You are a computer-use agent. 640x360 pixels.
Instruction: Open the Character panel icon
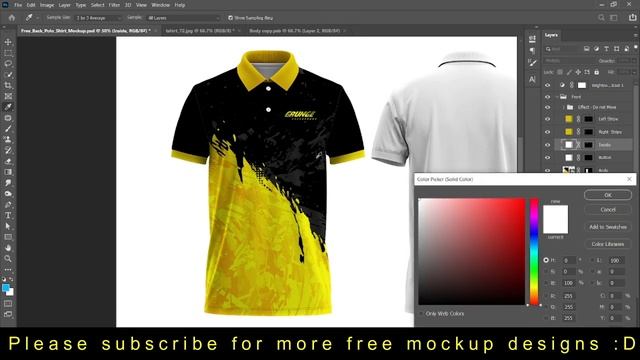(x=532, y=79)
